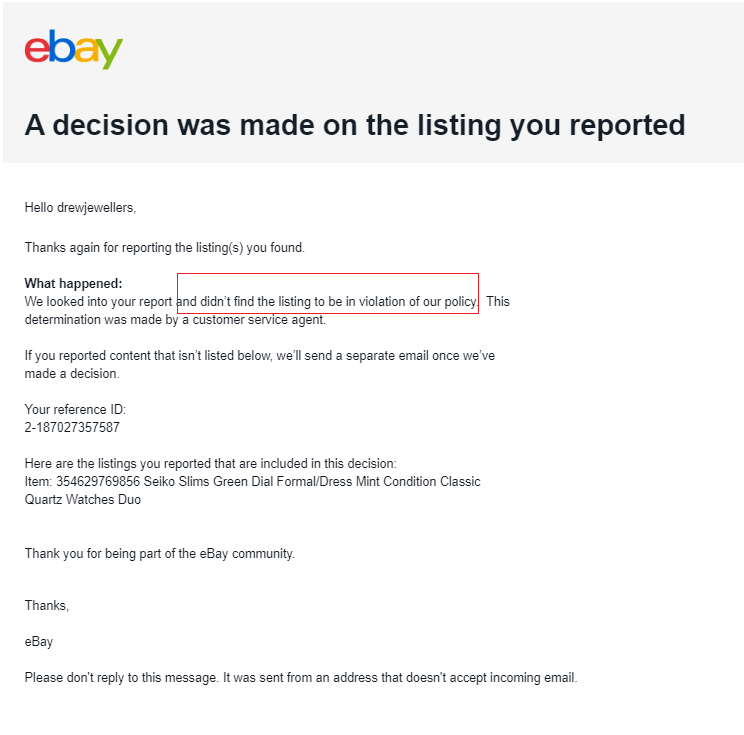Click 'We looked into your report'
This screenshot has height=735, width=744.
coord(98,302)
